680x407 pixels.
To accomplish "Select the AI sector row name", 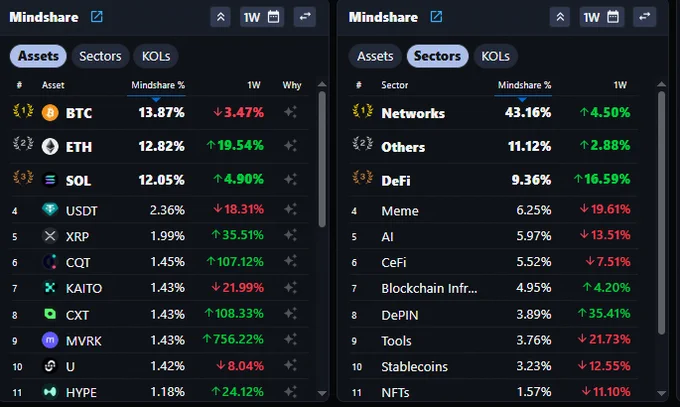I will (387, 236).
